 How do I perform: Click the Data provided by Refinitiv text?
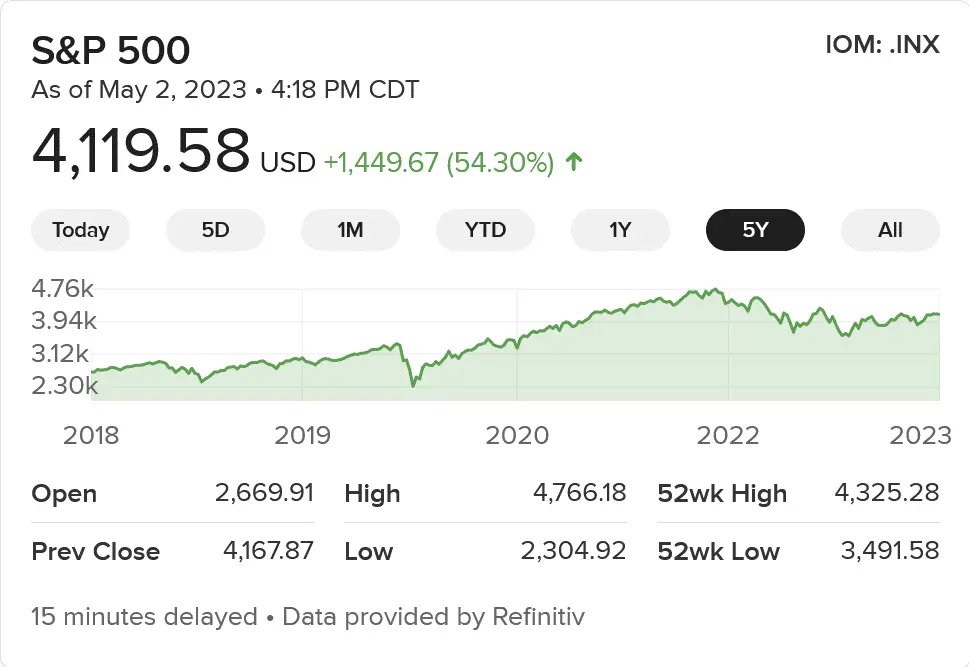point(433,617)
